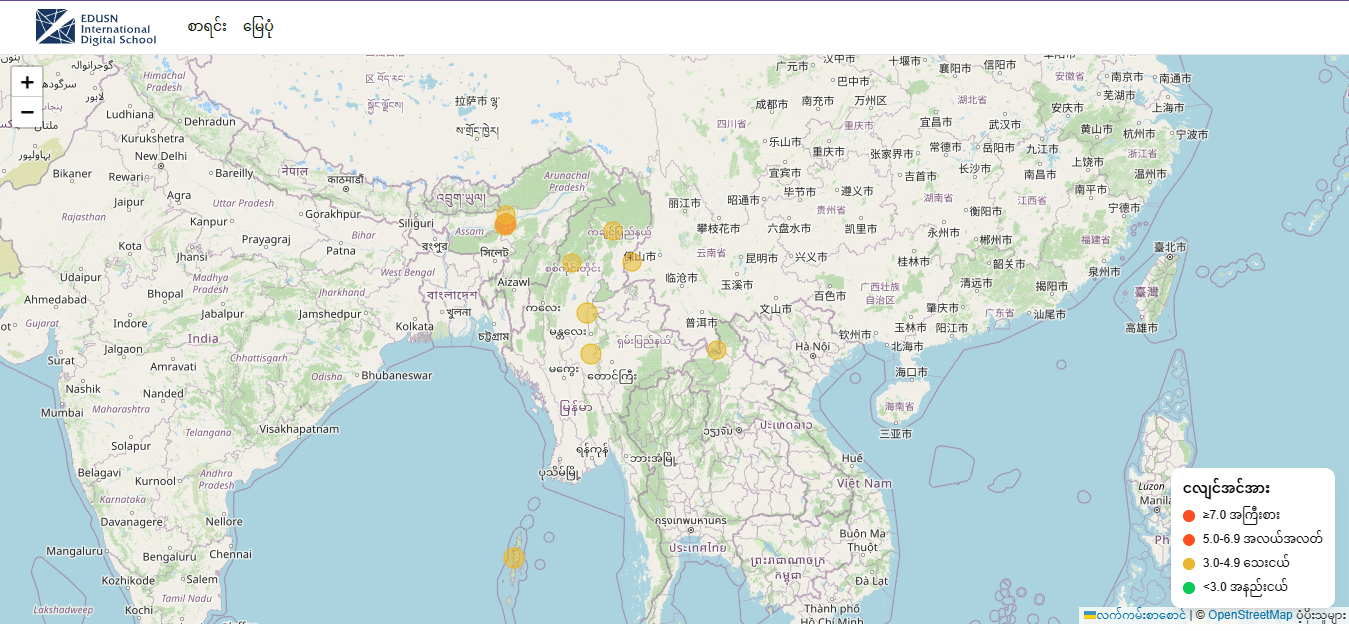The image size is (1349, 631).
Task: Click the 上海市 city label
Action: click(1168, 108)
